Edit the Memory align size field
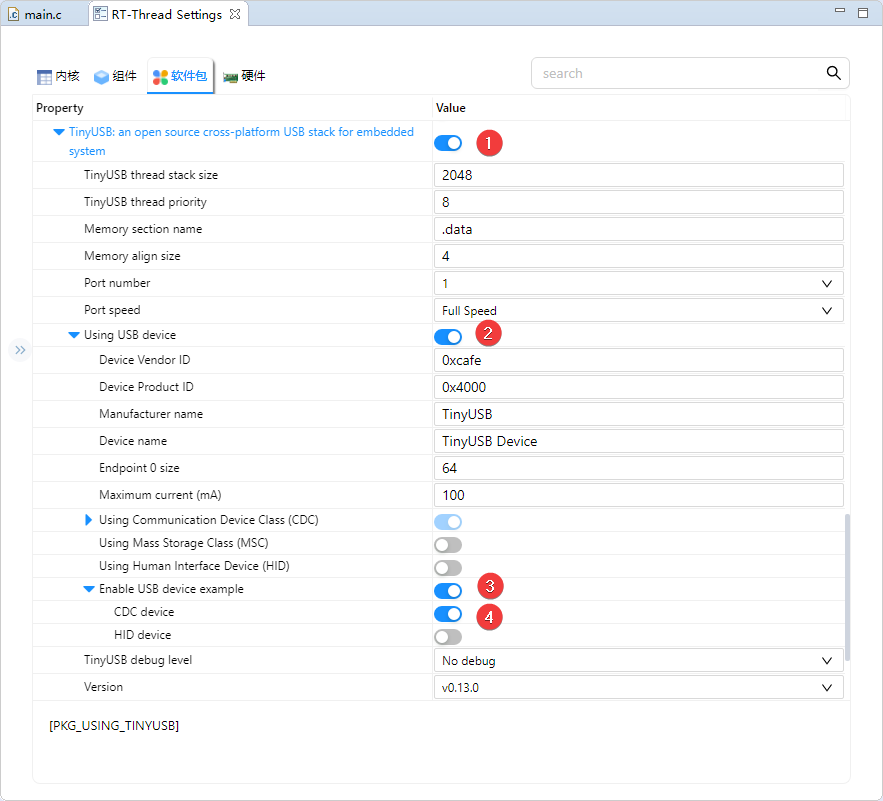883x801 pixels. (x=639, y=256)
